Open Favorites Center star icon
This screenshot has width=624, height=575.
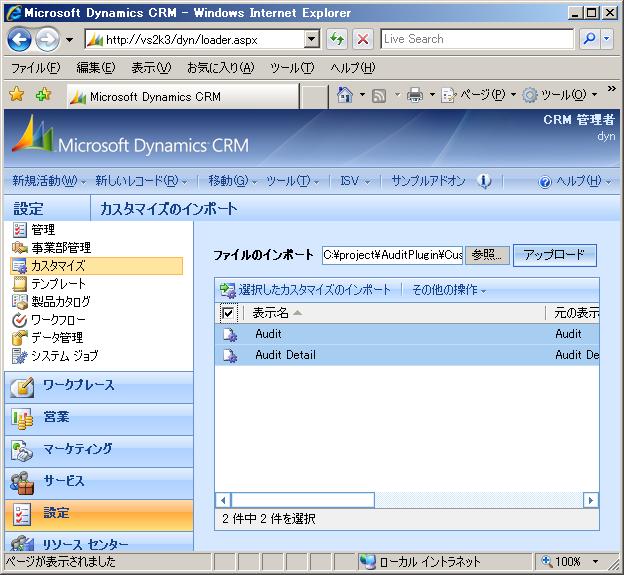17,95
